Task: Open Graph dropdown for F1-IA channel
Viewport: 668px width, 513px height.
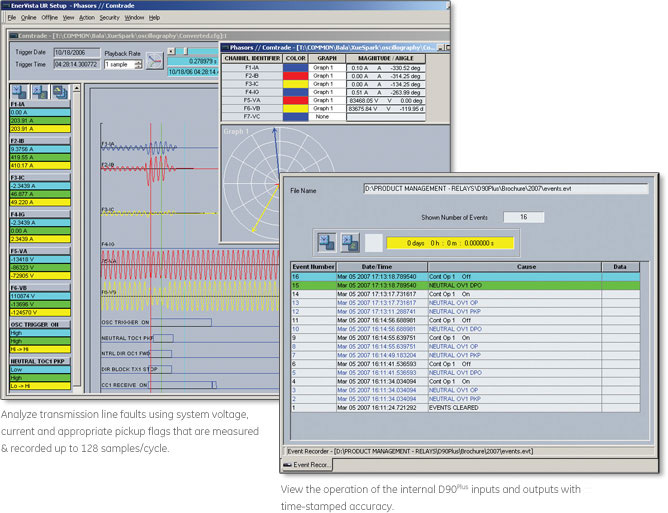Action: pyautogui.click(x=326, y=67)
